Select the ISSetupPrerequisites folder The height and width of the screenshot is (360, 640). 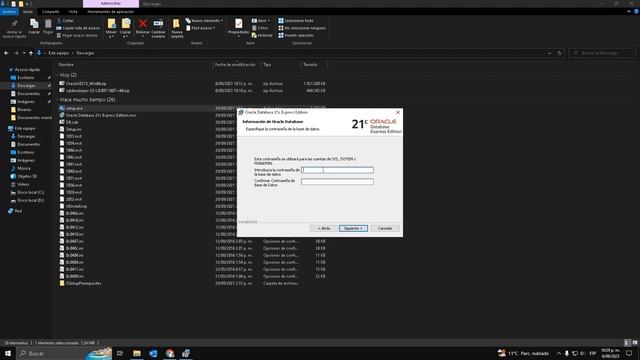pos(80,283)
